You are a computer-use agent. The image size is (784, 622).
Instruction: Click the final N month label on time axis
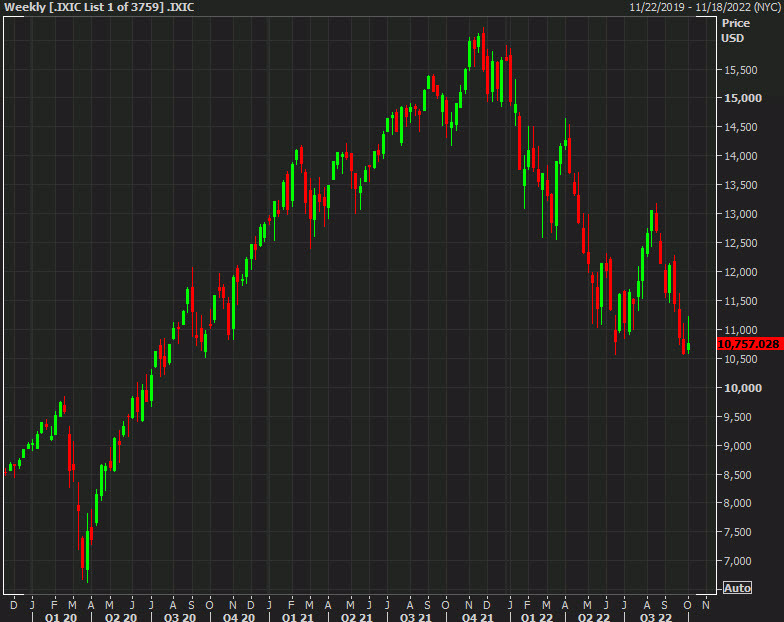pyautogui.click(x=706, y=605)
